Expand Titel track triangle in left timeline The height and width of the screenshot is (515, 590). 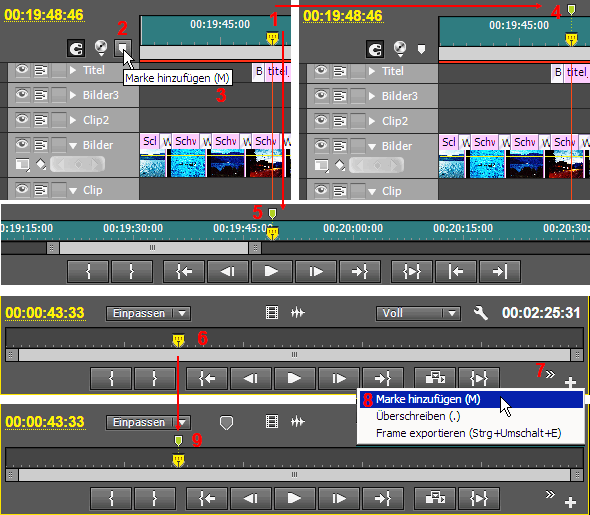click(73, 70)
